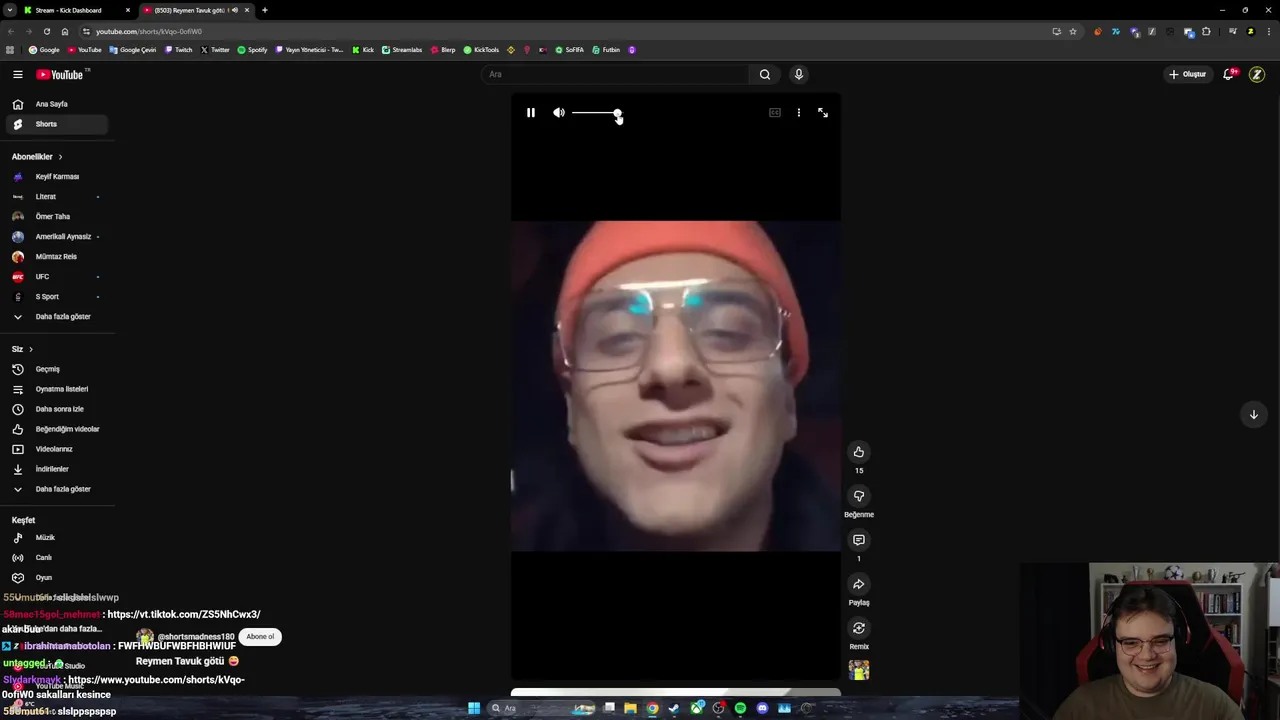The height and width of the screenshot is (720, 1280).
Task: Click the Oluştur create button
Action: 1188,74
